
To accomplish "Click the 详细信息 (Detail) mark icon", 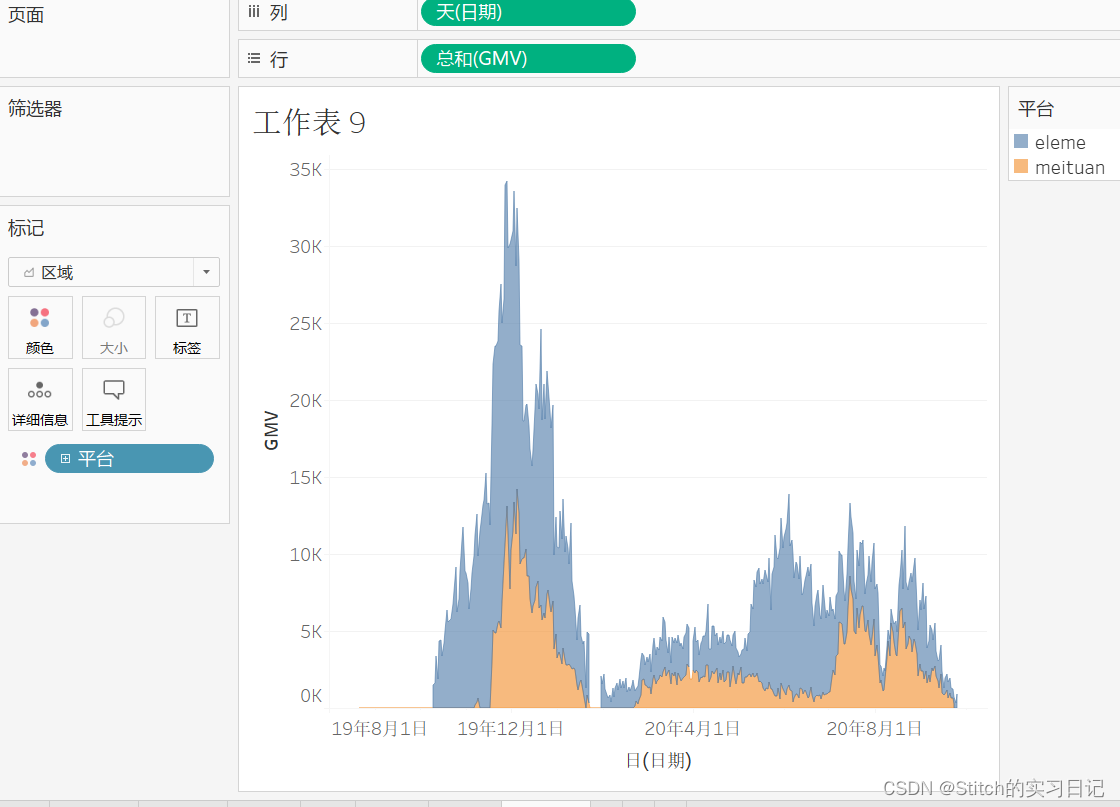I will (40, 399).
